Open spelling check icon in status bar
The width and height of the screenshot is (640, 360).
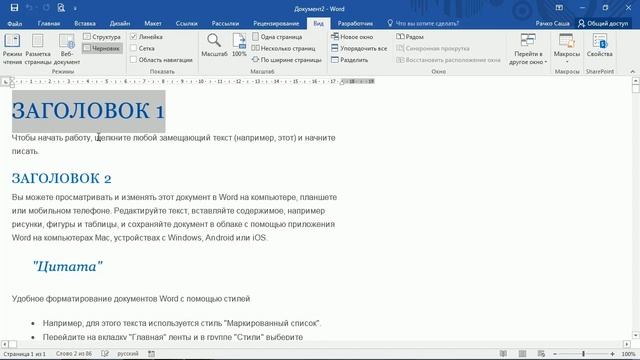pos(105,354)
